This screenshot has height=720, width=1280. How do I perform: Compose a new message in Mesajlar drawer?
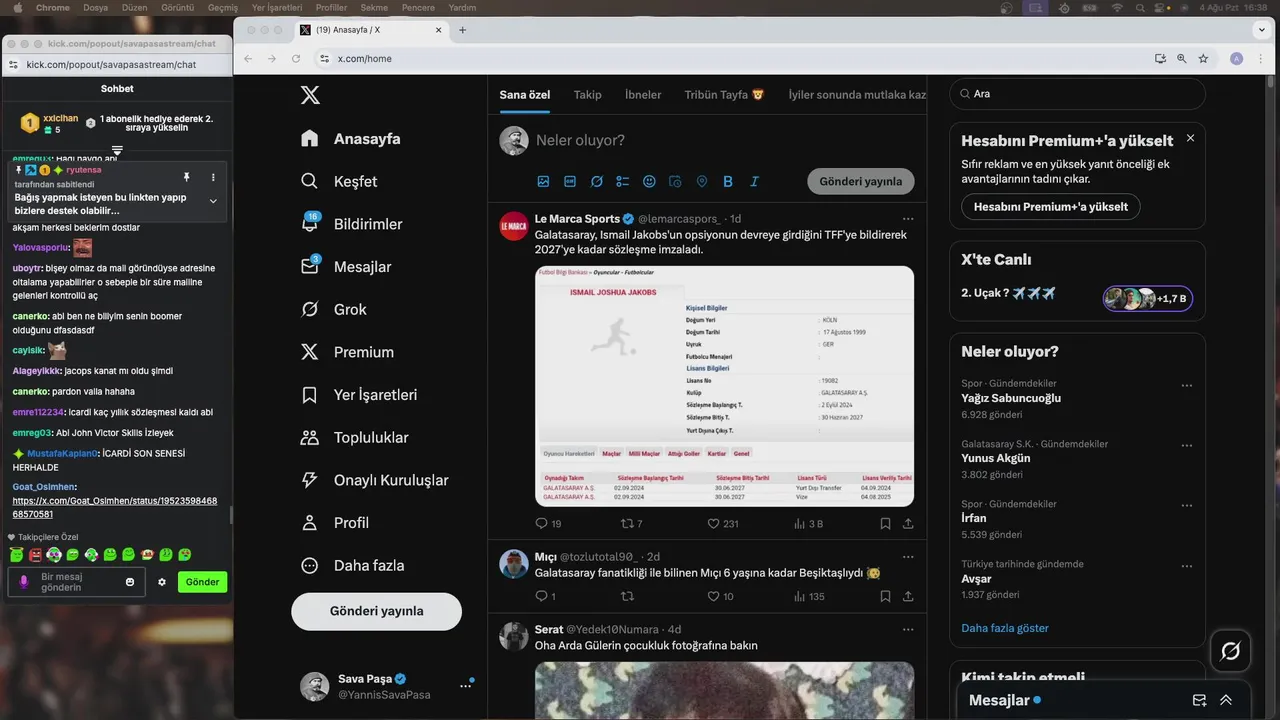pyautogui.click(x=1199, y=700)
